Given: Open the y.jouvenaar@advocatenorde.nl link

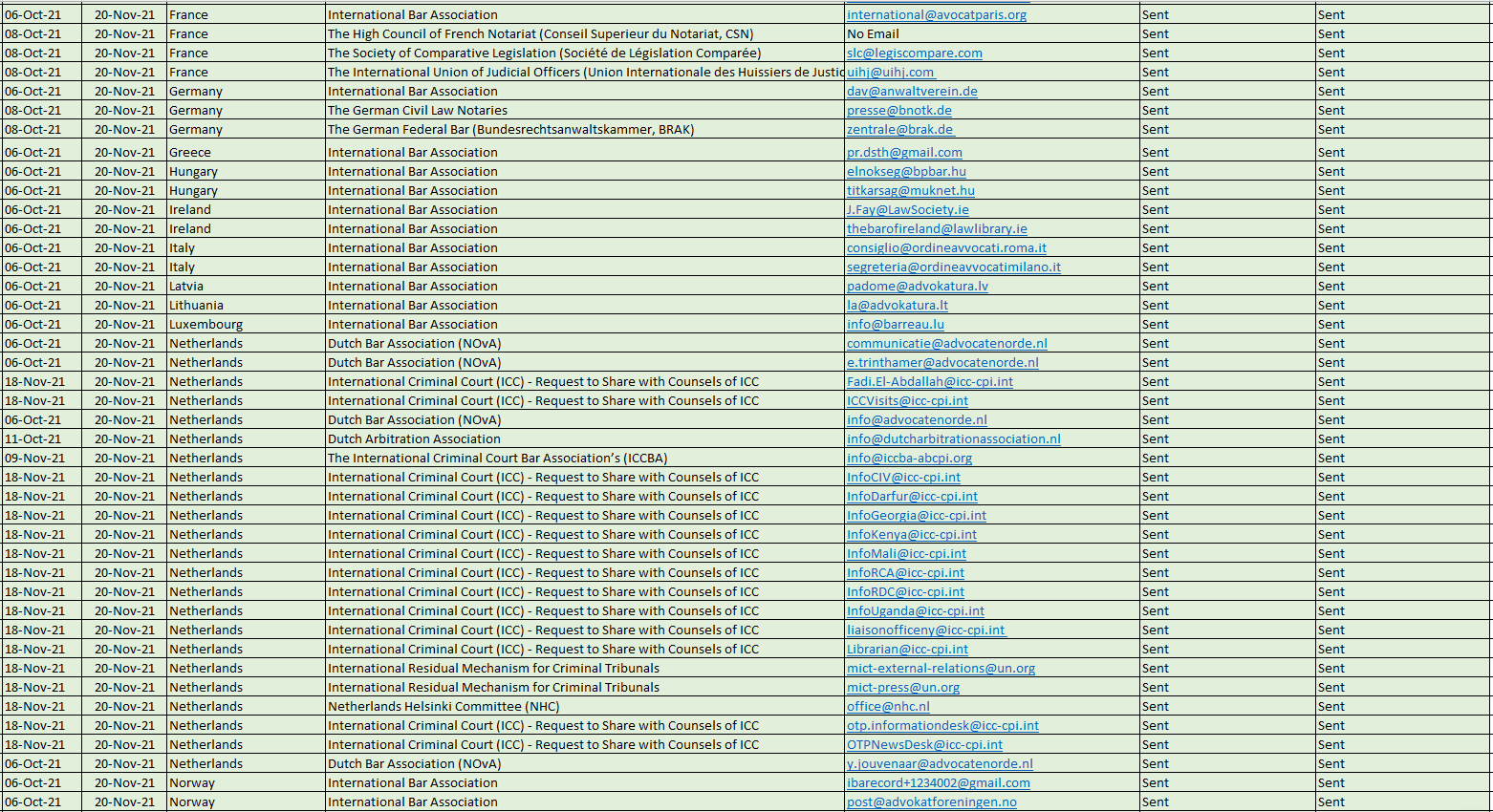Looking at the screenshot, I should [940, 764].
